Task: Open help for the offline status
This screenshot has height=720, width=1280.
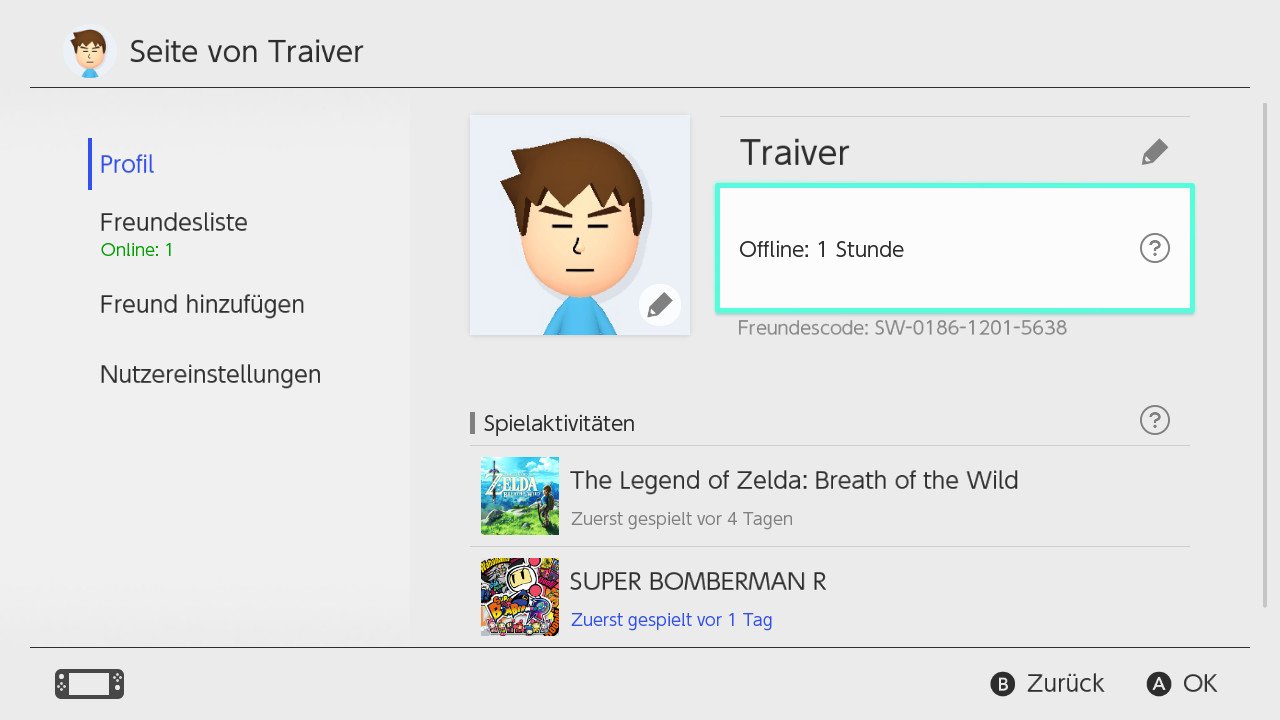Action: click(x=1155, y=248)
